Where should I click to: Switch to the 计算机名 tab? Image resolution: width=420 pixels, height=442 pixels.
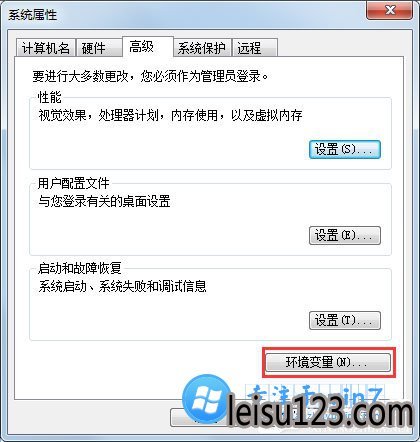46,48
